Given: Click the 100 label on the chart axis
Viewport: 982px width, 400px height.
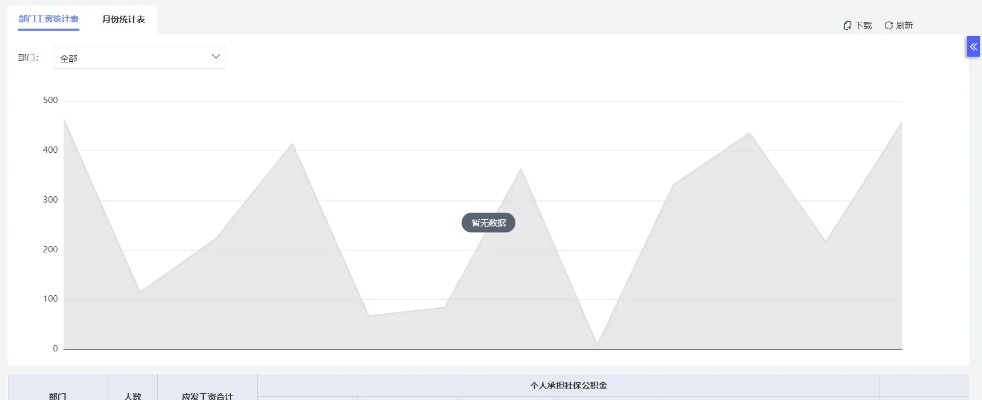Looking at the screenshot, I should [50, 299].
